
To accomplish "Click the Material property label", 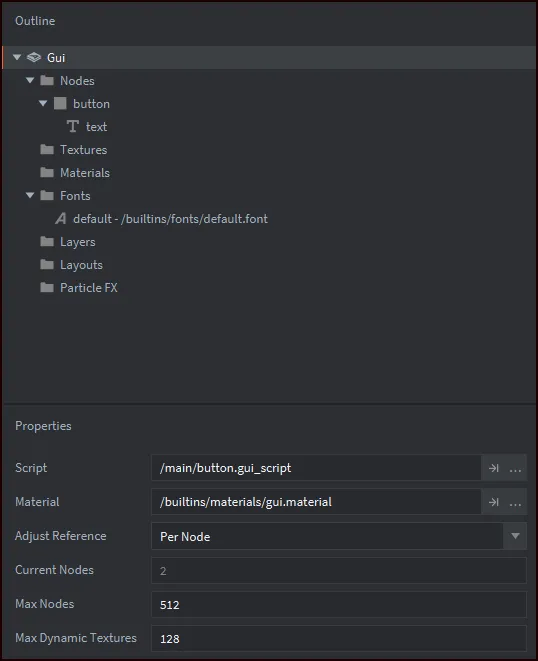I will click(37, 502).
